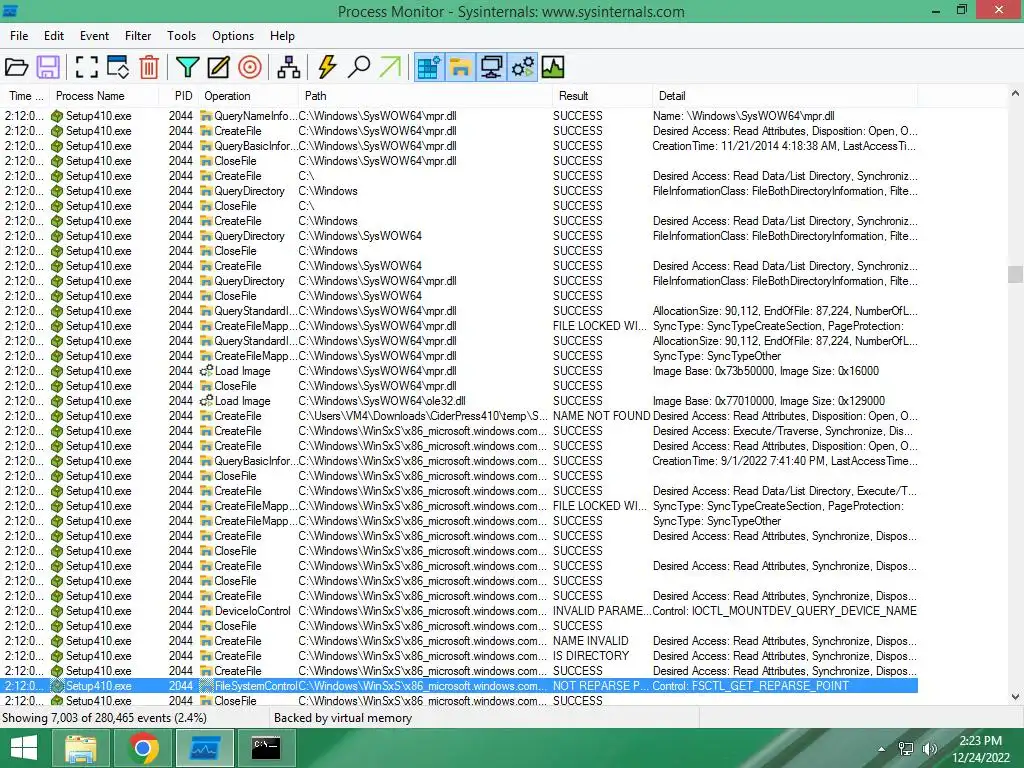Viewport: 1024px width, 768px height.
Task: Open a saved log with the Open icon
Action: [16, 67]
